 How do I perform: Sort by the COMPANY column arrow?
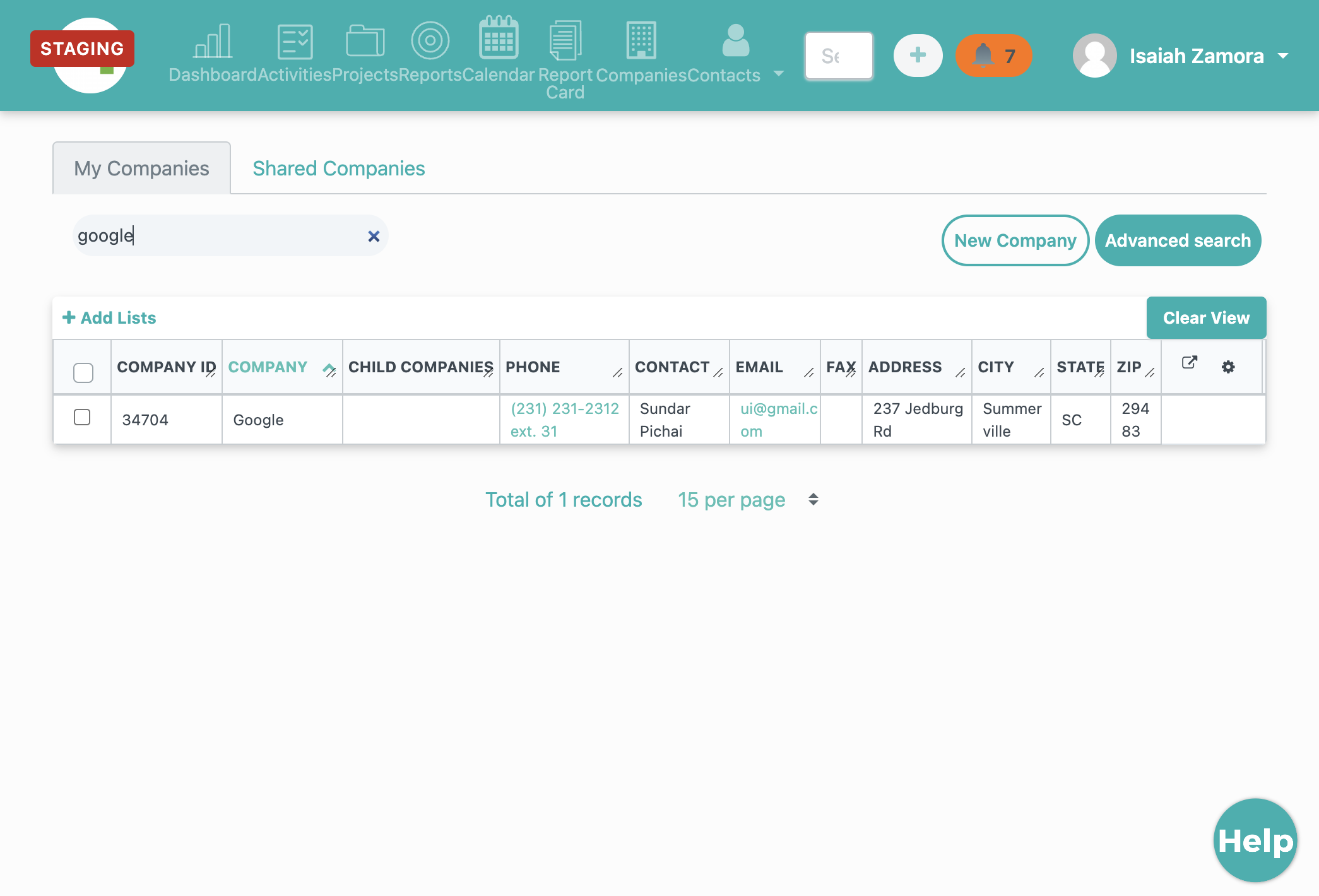[x=328, y=368]
